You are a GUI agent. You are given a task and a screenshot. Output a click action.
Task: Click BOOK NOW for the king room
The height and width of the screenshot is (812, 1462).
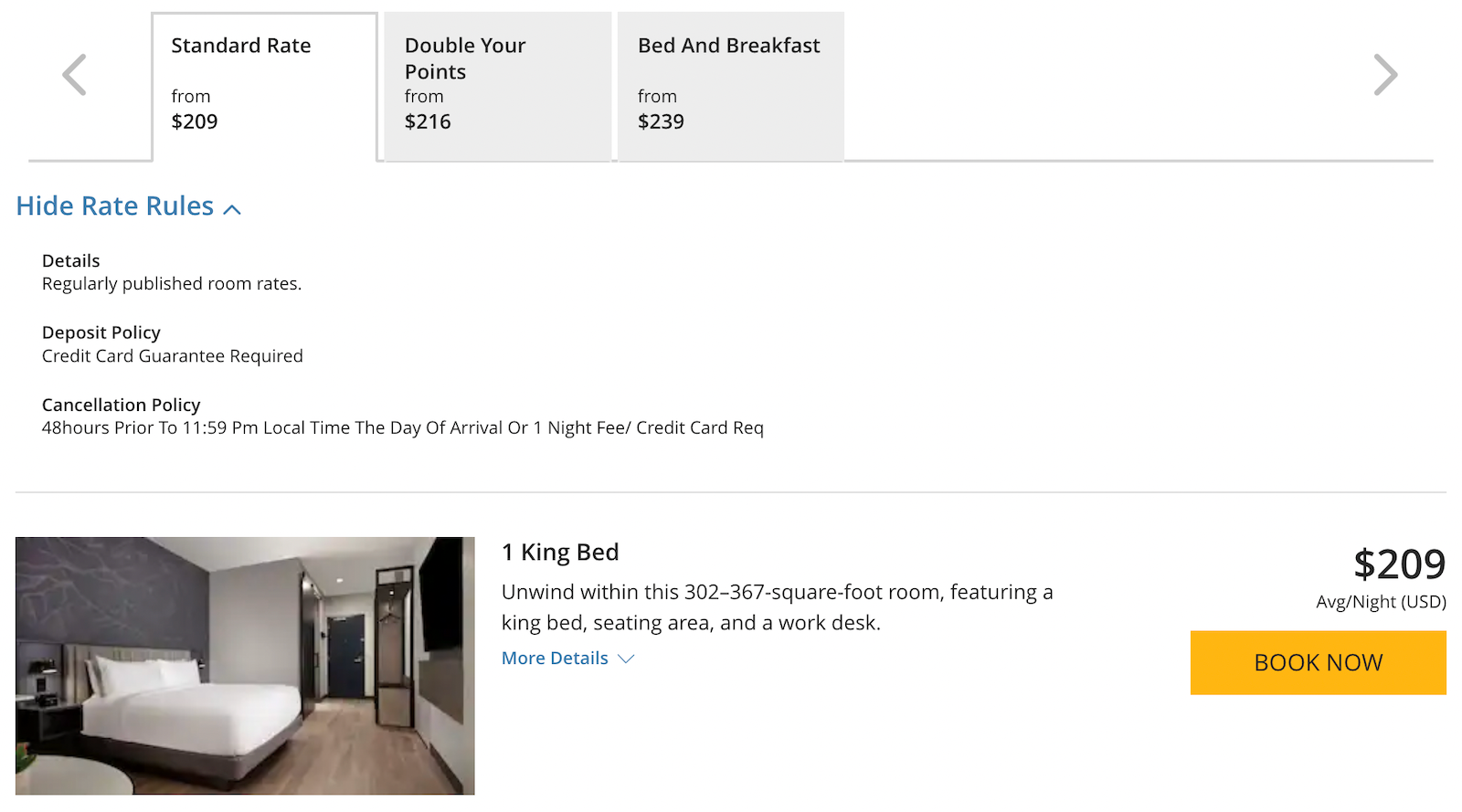tap(1318, 662)
